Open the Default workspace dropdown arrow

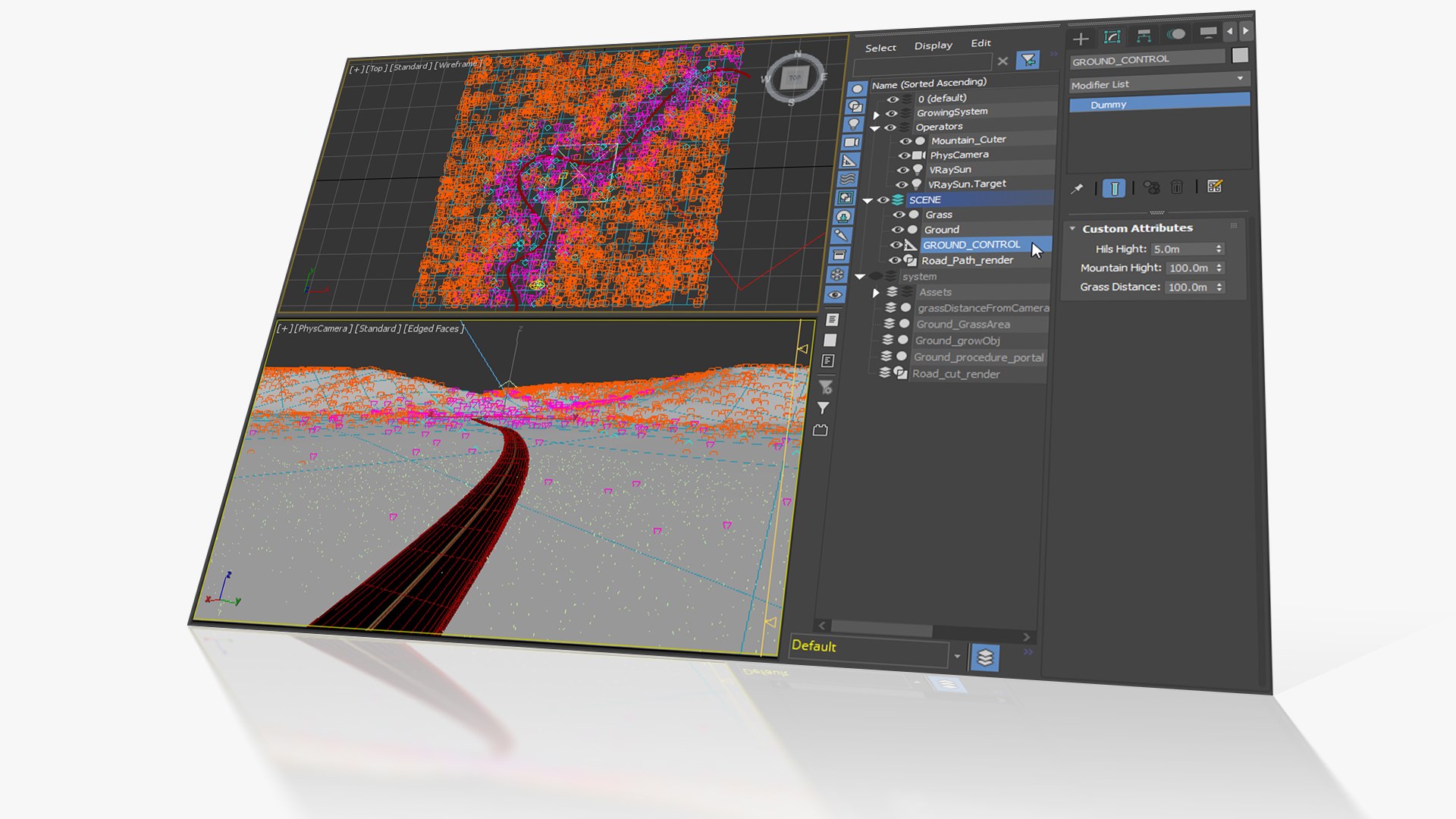pyautogui.click(x=957, y=656)
